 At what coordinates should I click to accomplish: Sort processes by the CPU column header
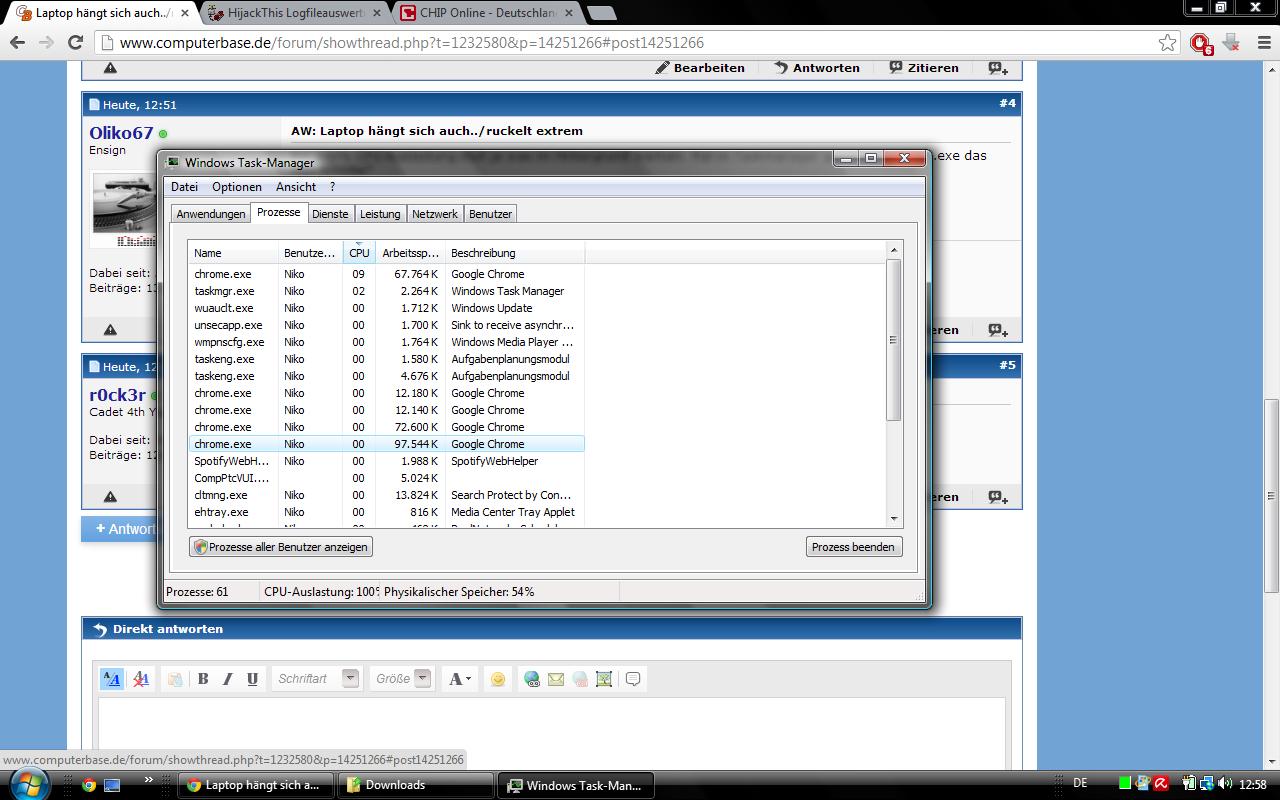pyautogui.click(x=359, y=253)
